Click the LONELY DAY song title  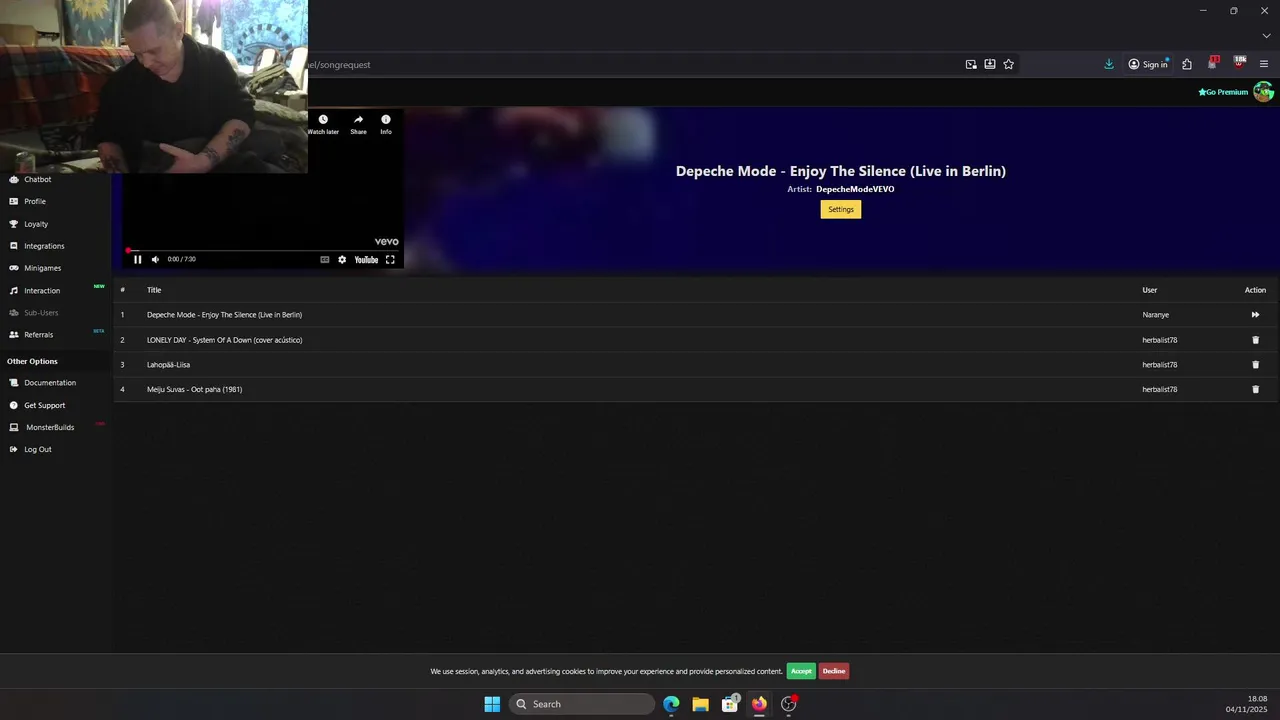(x=224, y=340)
